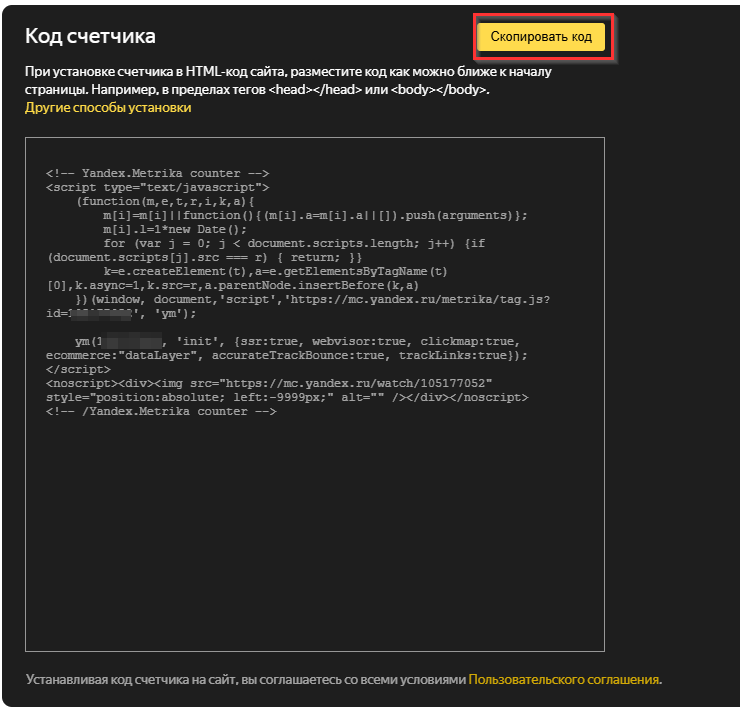Click inside the counter code text area
740x720 pixels.
pyautogui.click(x=314, y=530)
